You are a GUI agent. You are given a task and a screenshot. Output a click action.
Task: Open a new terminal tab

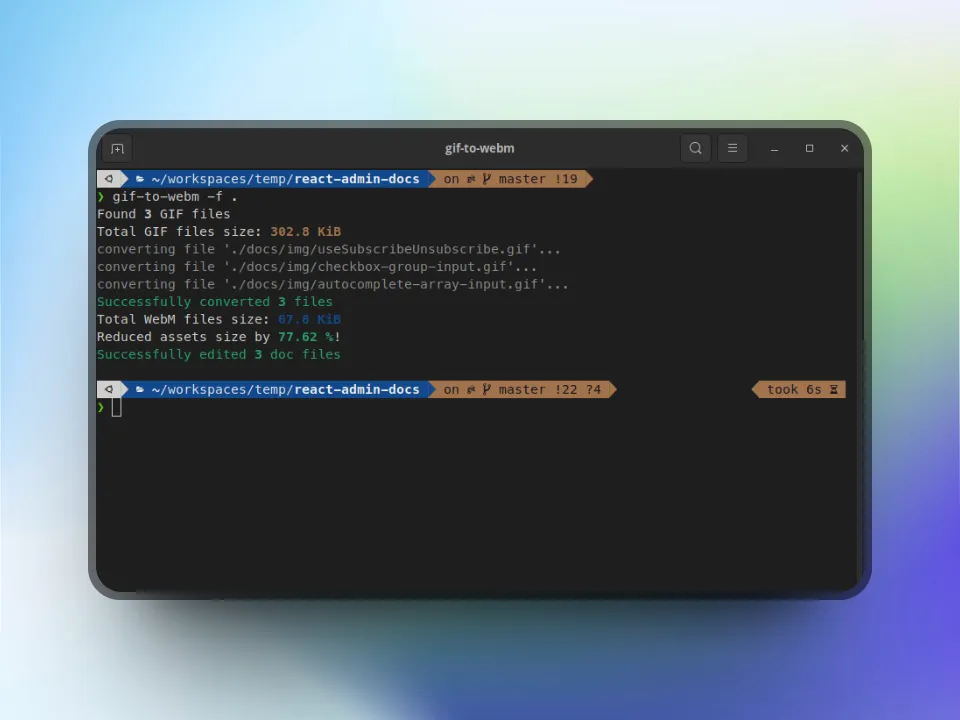tap(117, 148)
